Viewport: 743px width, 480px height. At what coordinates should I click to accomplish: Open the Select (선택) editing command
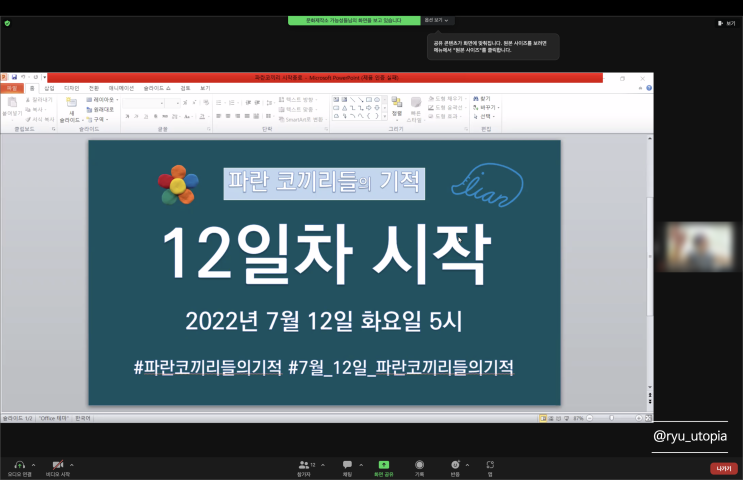point(484,116)
